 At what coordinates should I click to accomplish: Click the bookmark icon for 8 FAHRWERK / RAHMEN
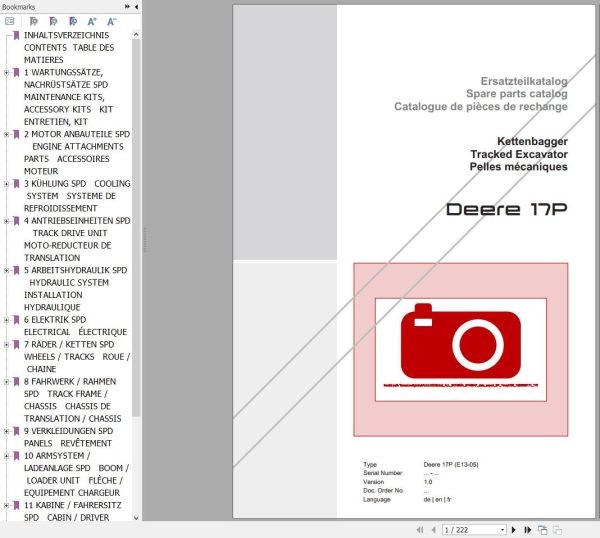pos(16,381)
